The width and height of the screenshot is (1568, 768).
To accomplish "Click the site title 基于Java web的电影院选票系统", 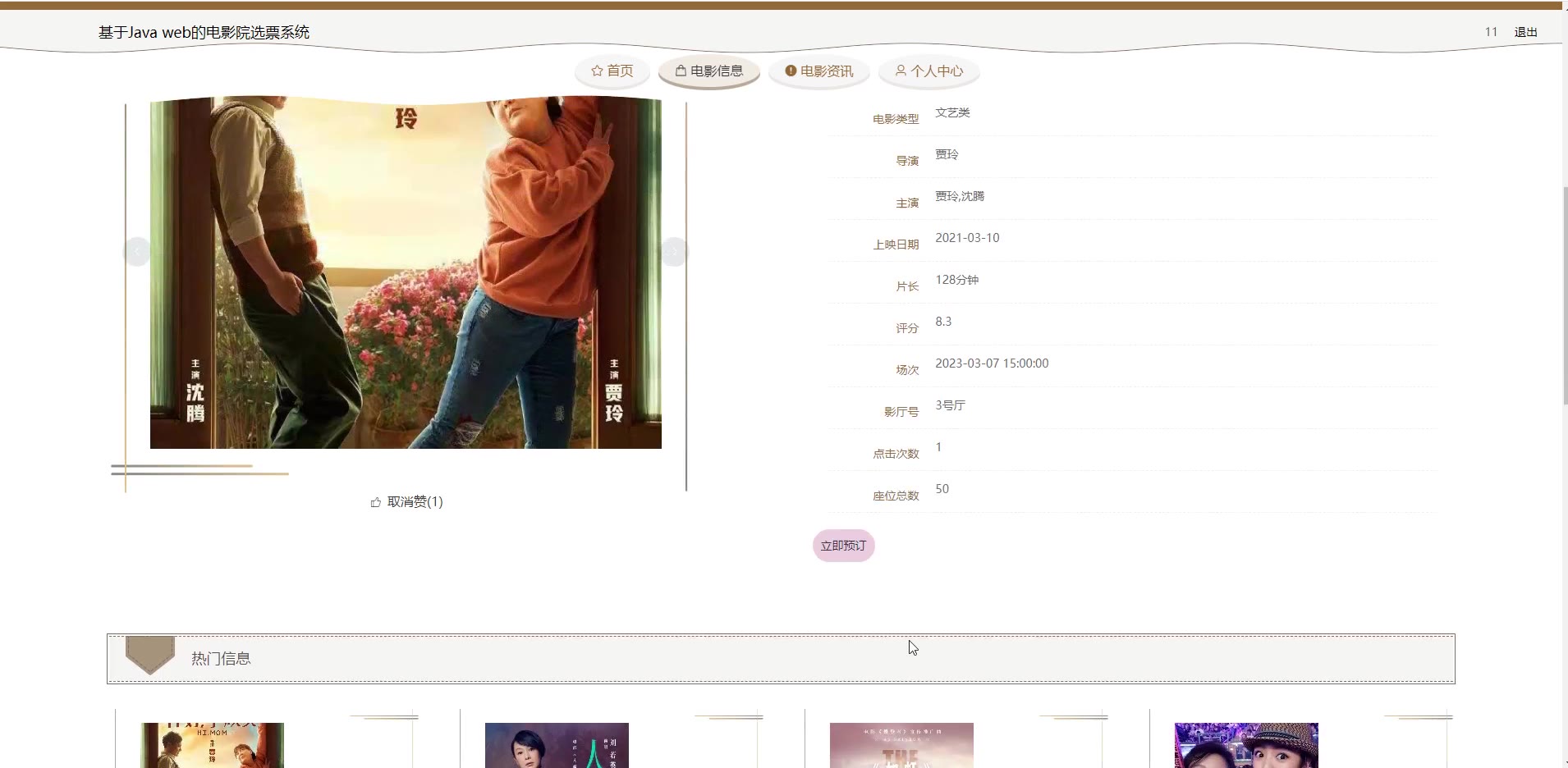I will click(x=204, y=33).
